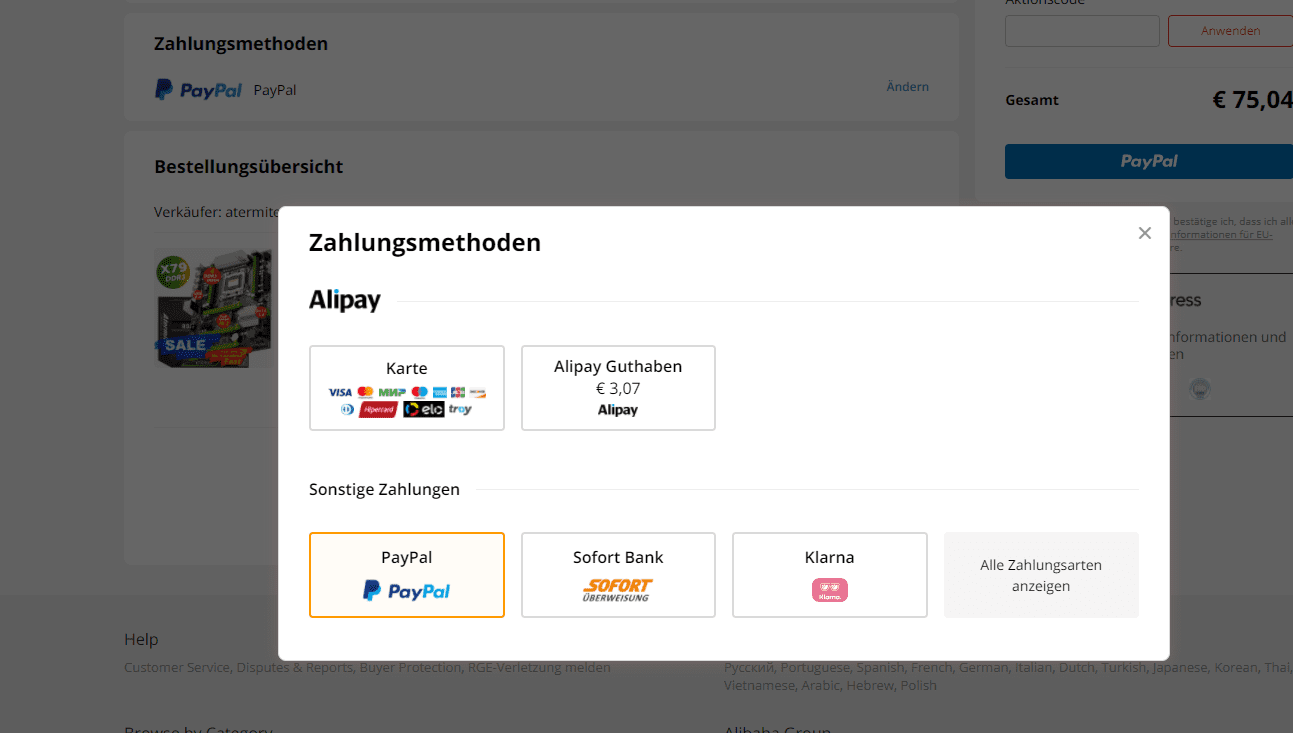Viewport: 1293px width, 733px height.
Task: Choose Alipay Guthaben payment option
Action: click(x=618, y=388)
